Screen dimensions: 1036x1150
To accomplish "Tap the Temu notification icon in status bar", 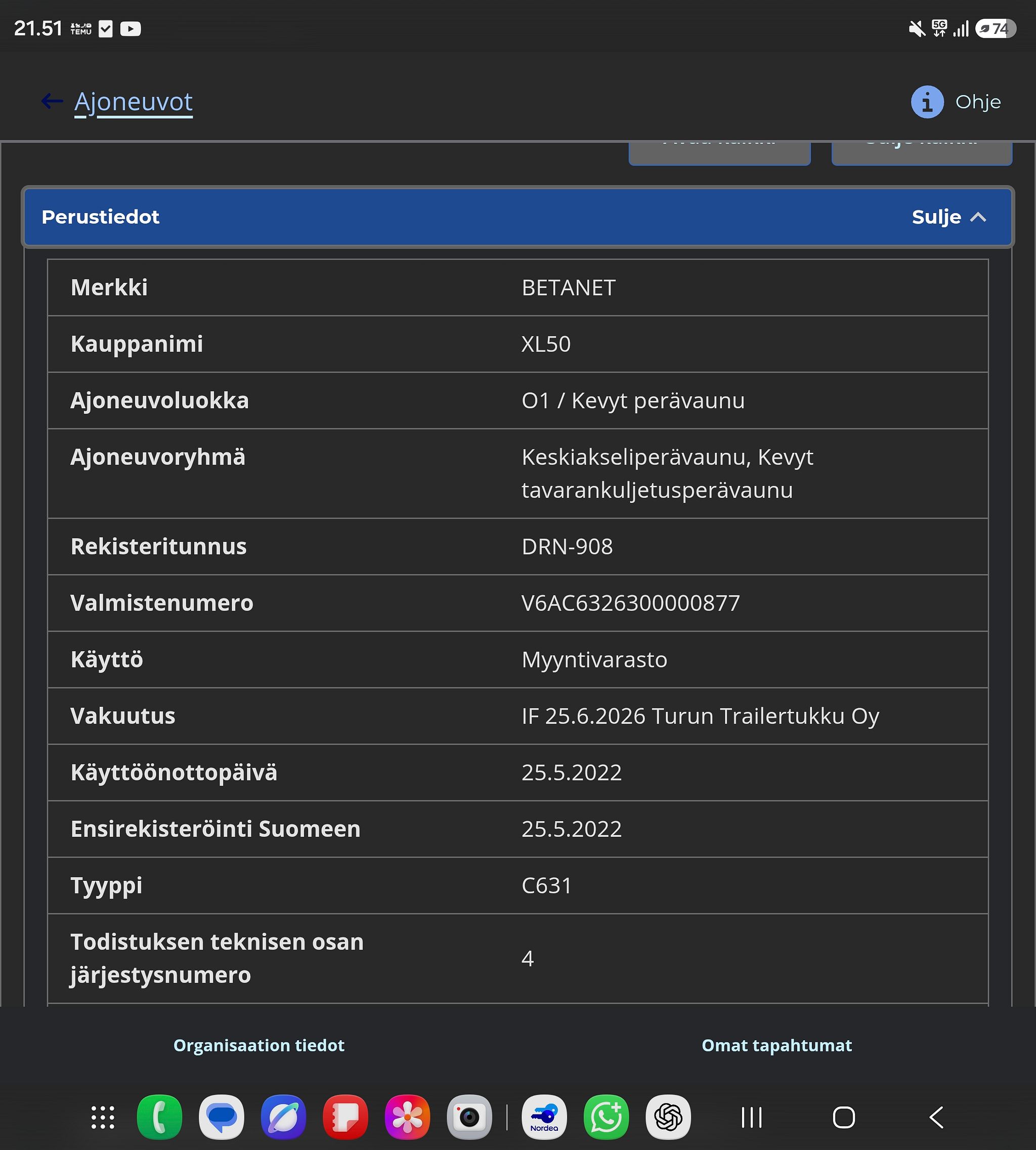I will click(81, 28).
